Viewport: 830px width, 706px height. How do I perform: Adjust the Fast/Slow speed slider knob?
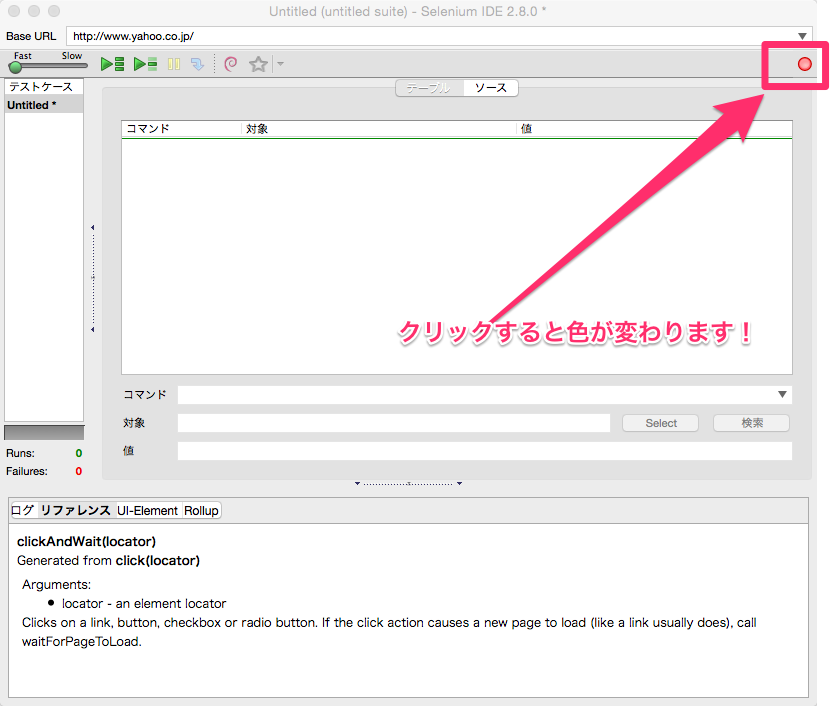click(x=16, y=67)
